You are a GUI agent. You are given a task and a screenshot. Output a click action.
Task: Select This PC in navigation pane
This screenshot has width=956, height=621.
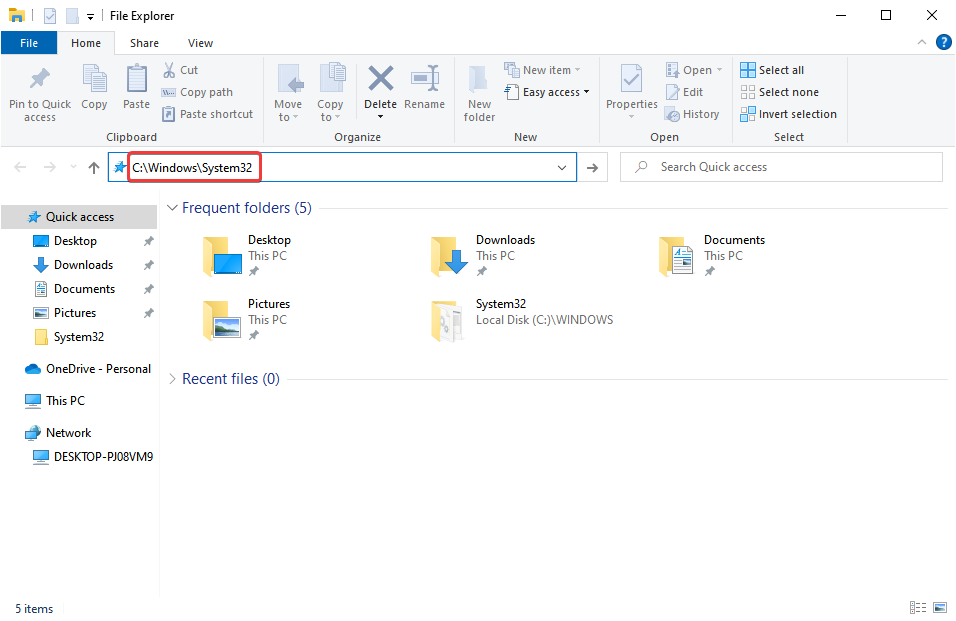[66, 400]
